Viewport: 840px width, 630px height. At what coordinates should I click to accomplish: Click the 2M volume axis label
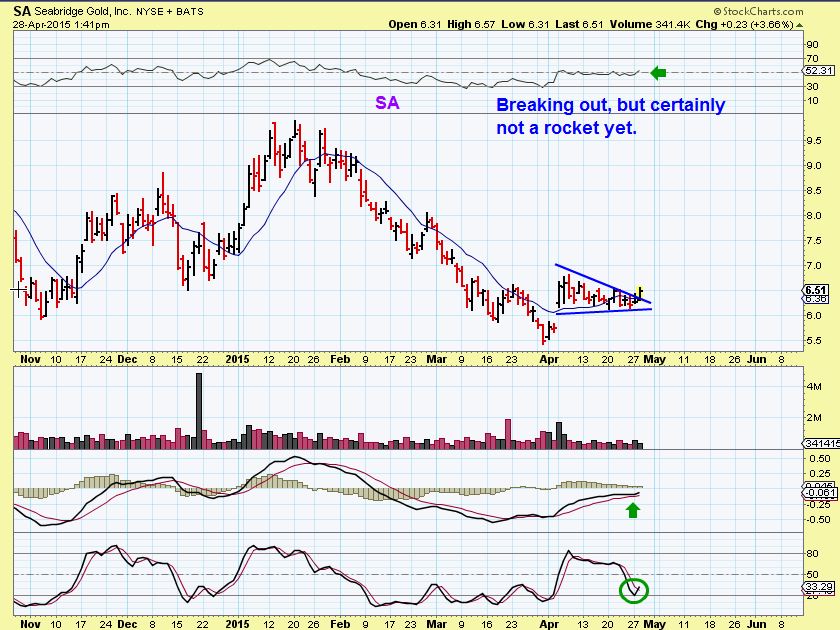814,418
